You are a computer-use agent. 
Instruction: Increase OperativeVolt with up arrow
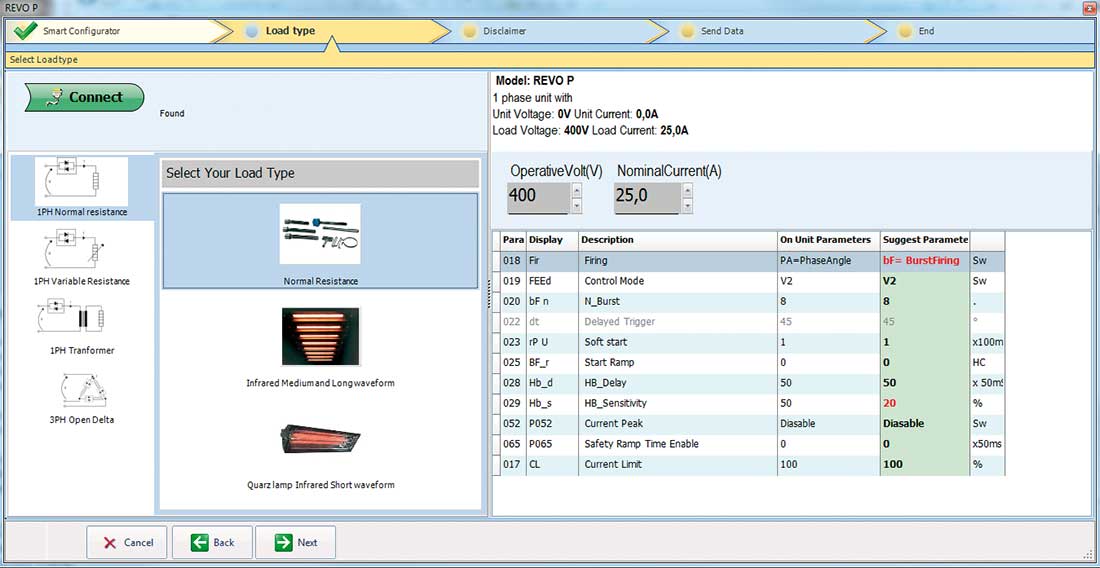tap(577, 190)
